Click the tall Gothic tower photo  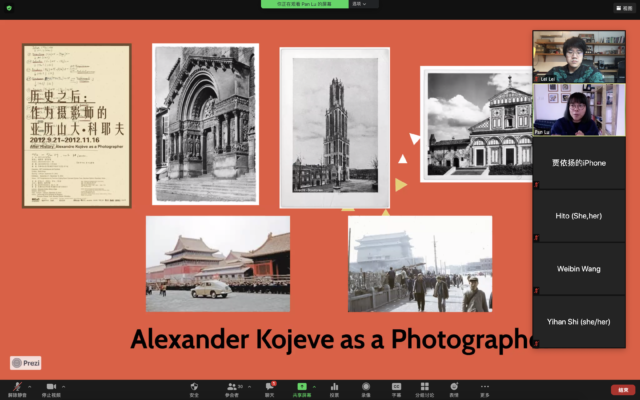pyautogui.click(x=335, y=128)
